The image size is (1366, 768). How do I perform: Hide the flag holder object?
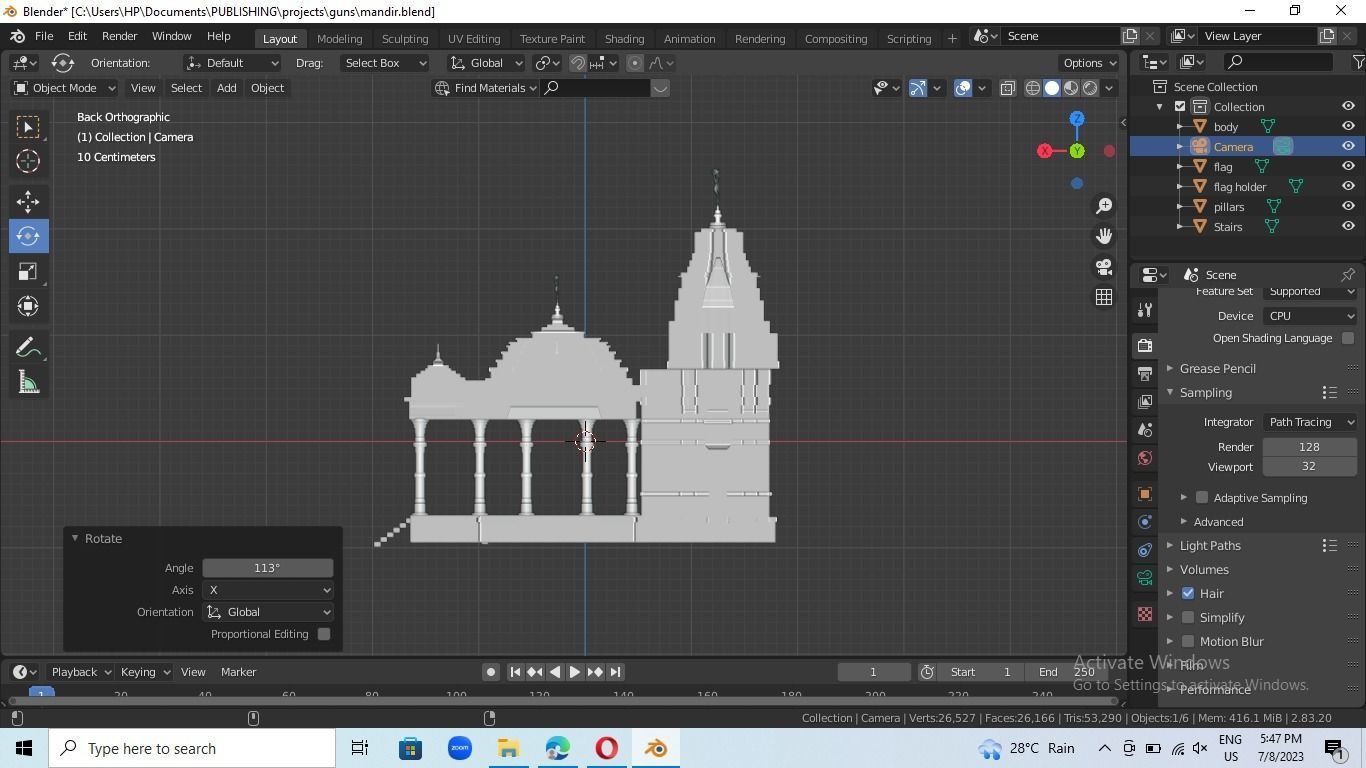click(x=1348, y=186)
